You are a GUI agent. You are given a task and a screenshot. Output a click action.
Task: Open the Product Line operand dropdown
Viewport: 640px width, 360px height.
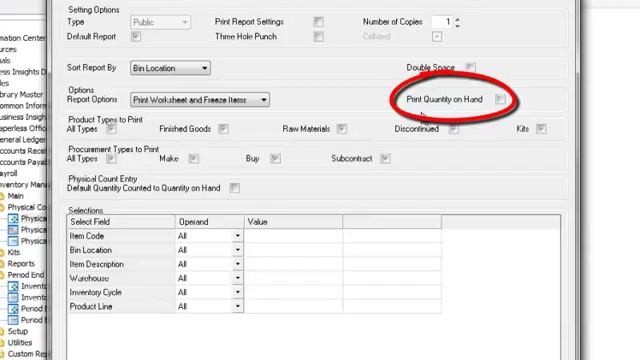tap(238, 306)
